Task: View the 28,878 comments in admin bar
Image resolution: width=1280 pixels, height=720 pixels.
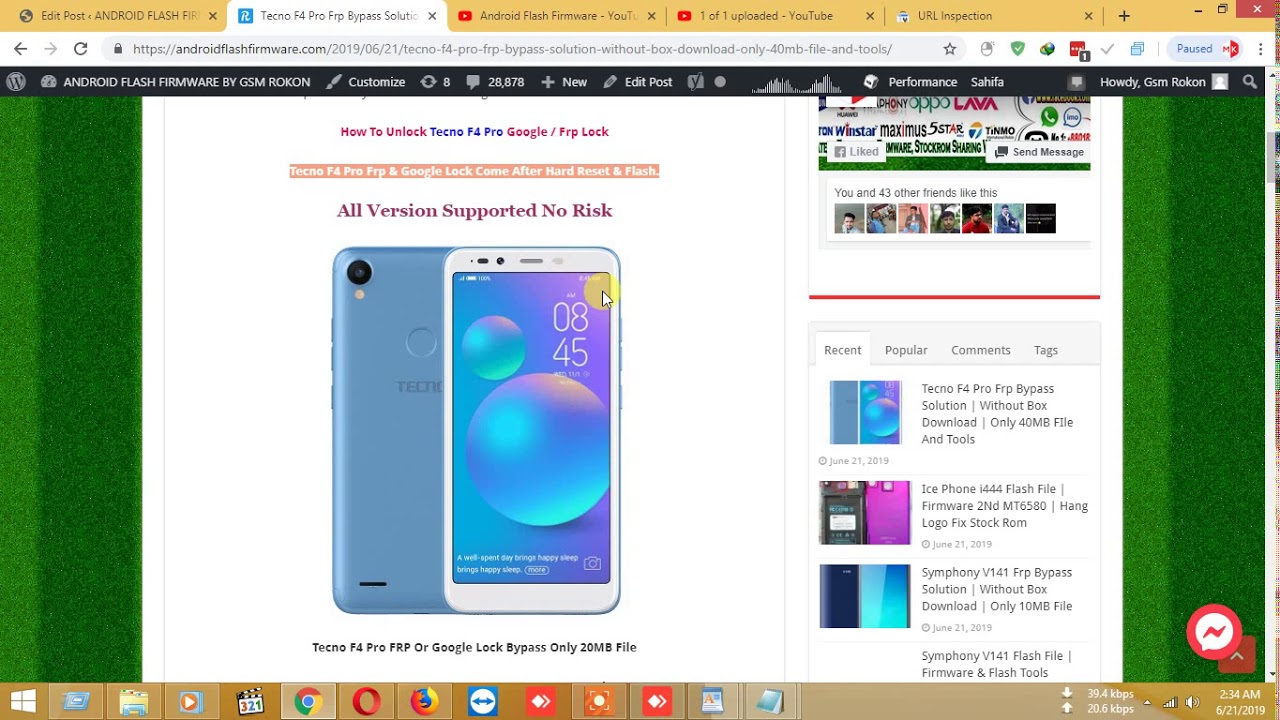Action: coord(495,82)
